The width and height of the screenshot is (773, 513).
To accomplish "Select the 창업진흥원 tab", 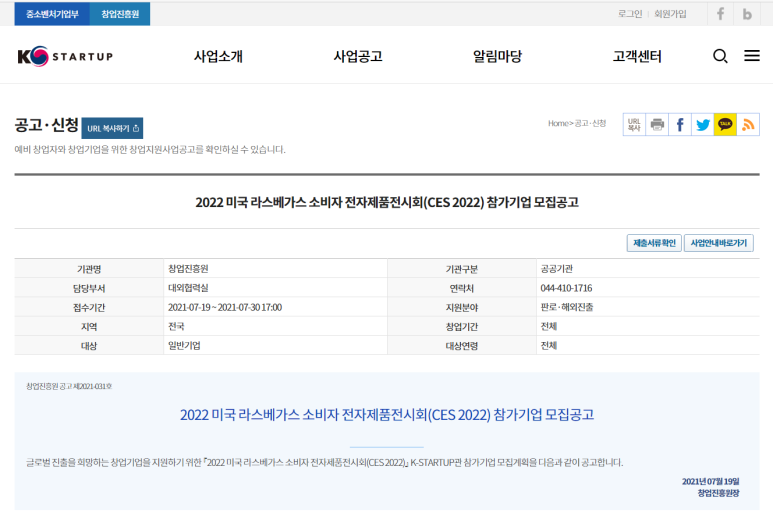I will click(120, 14).
